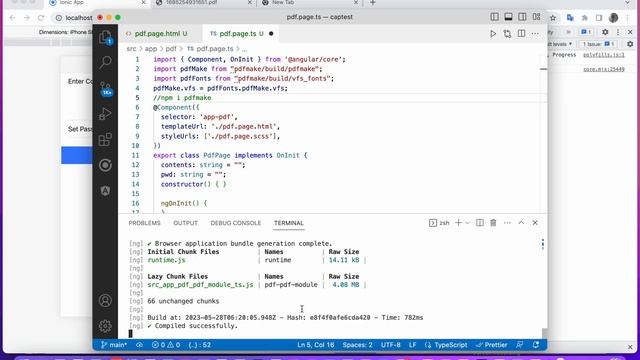Close the terminal panel with X
Viewport: 640px width, 360px height.
click(x=535, y=223)
